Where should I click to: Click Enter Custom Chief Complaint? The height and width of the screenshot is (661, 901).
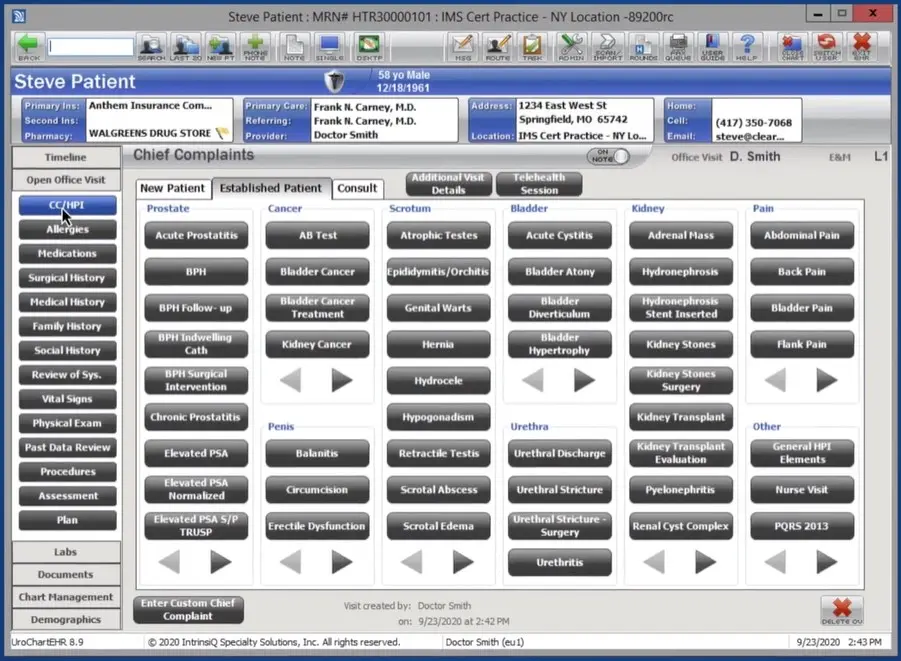(x=187, y=609)
